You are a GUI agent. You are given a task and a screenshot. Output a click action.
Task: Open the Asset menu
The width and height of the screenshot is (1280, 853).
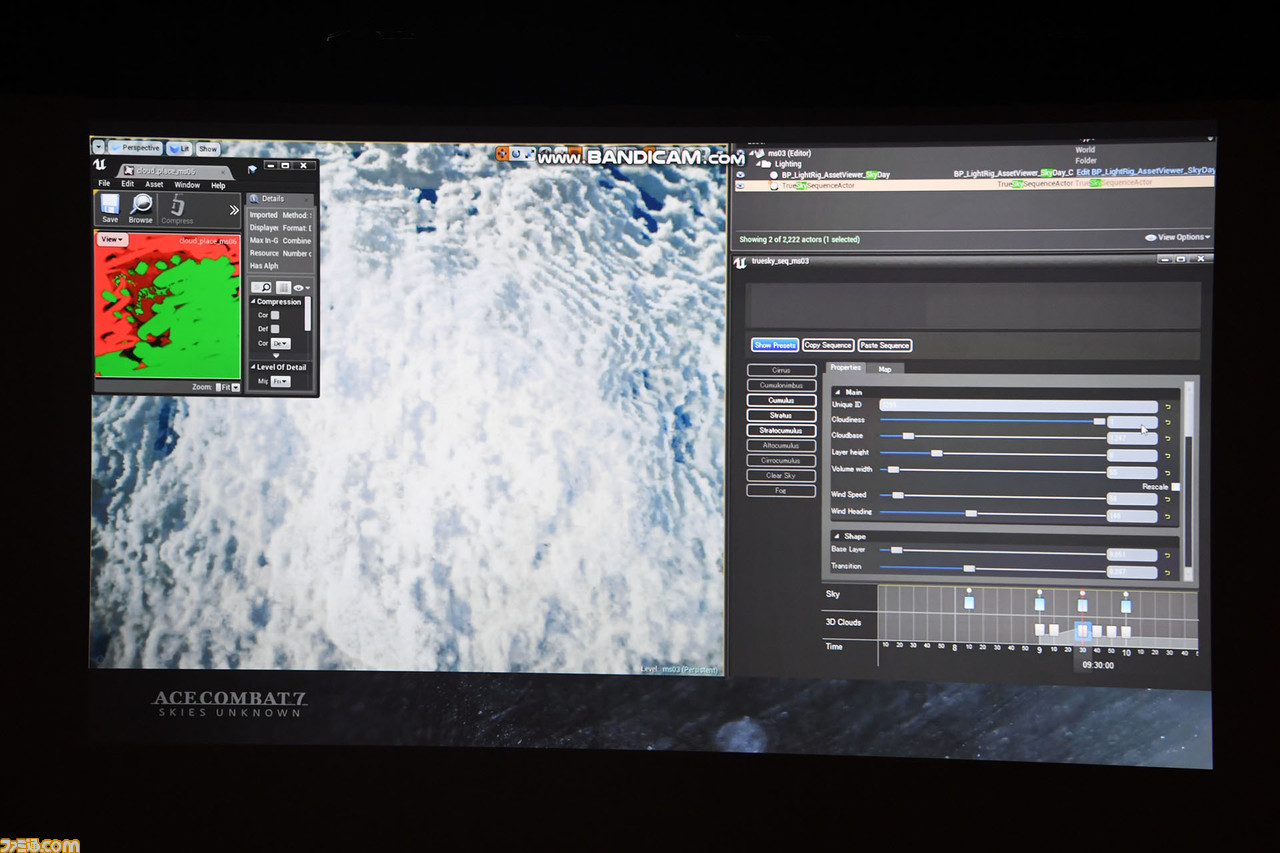point(154,184)
